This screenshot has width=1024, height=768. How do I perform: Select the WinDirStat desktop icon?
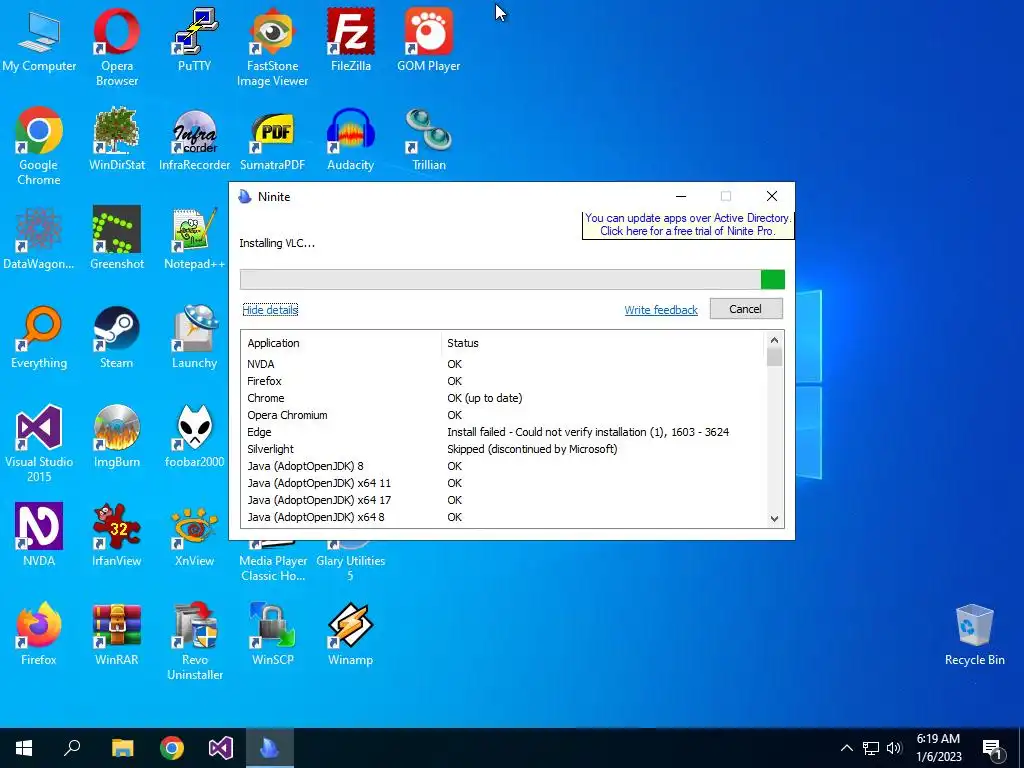point(116,139)
